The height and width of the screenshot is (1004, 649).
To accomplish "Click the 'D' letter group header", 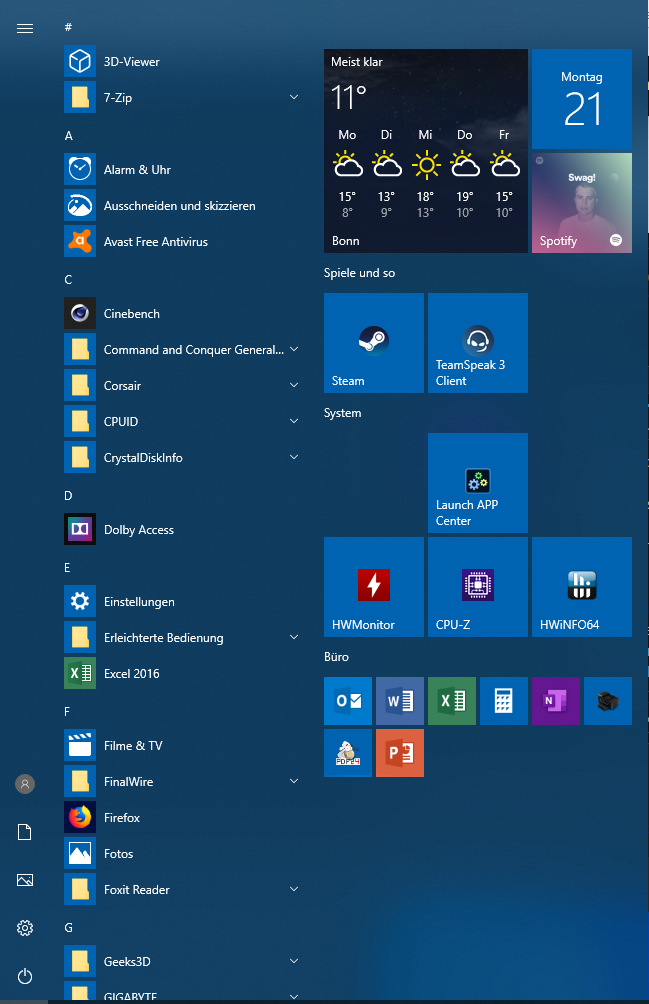I will tap(68, 496).
